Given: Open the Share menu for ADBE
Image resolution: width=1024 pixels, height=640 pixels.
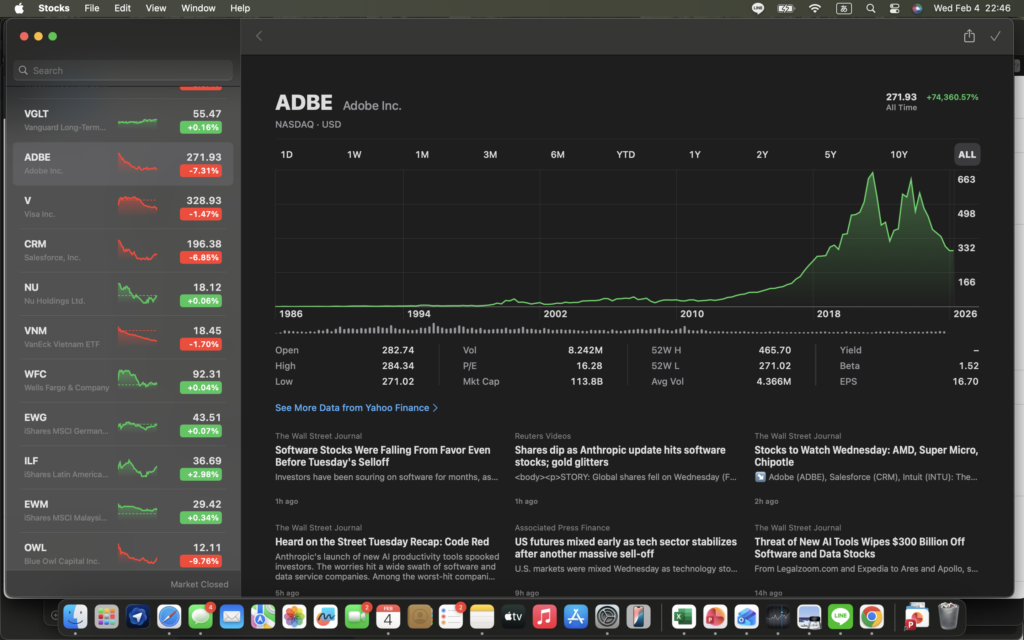Looking at the screenshot, I should coord(968,36).
